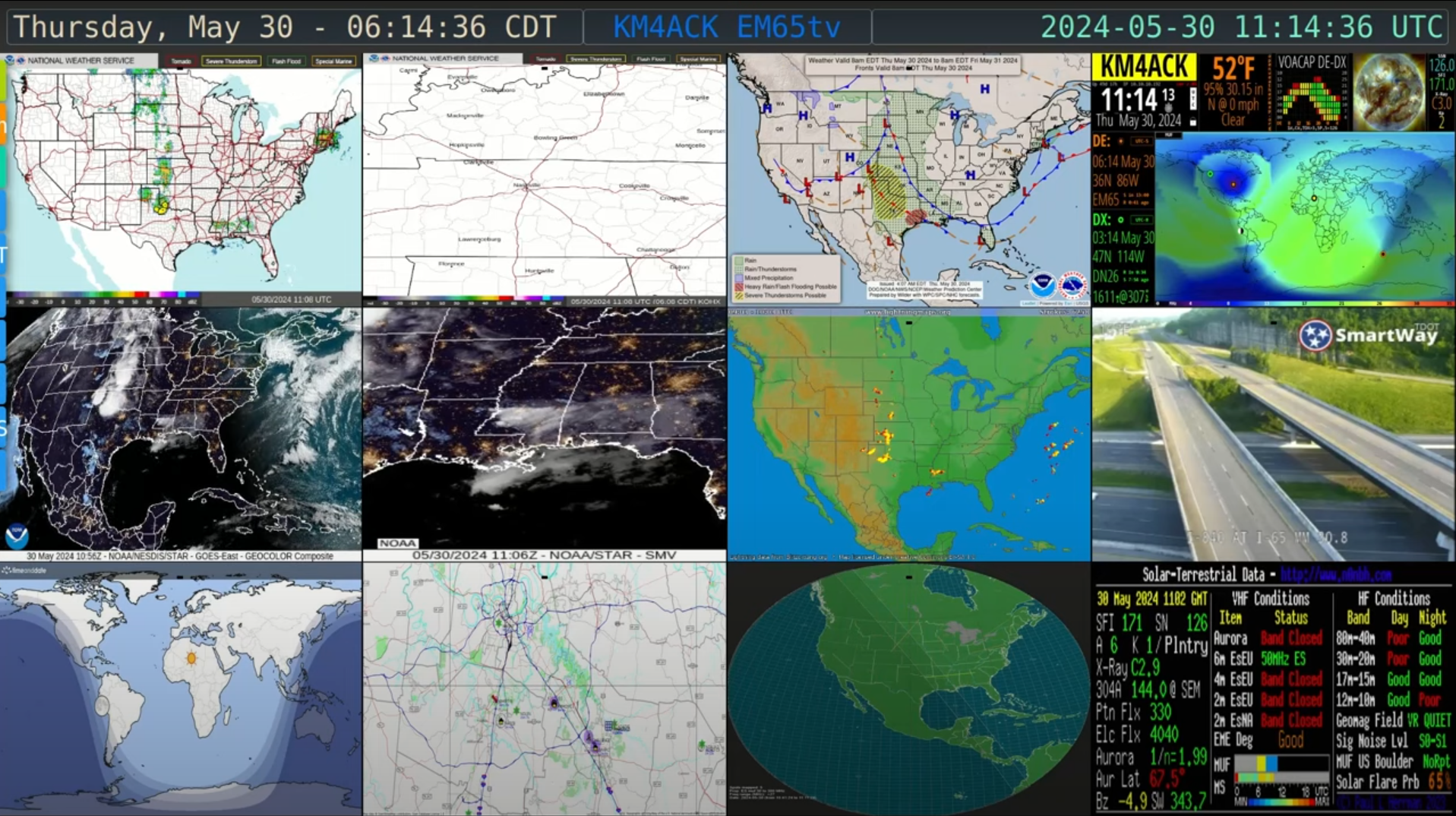Click the KM4ACK callsign button in HamClock
1456x816 pixels.
(1144, 68)
